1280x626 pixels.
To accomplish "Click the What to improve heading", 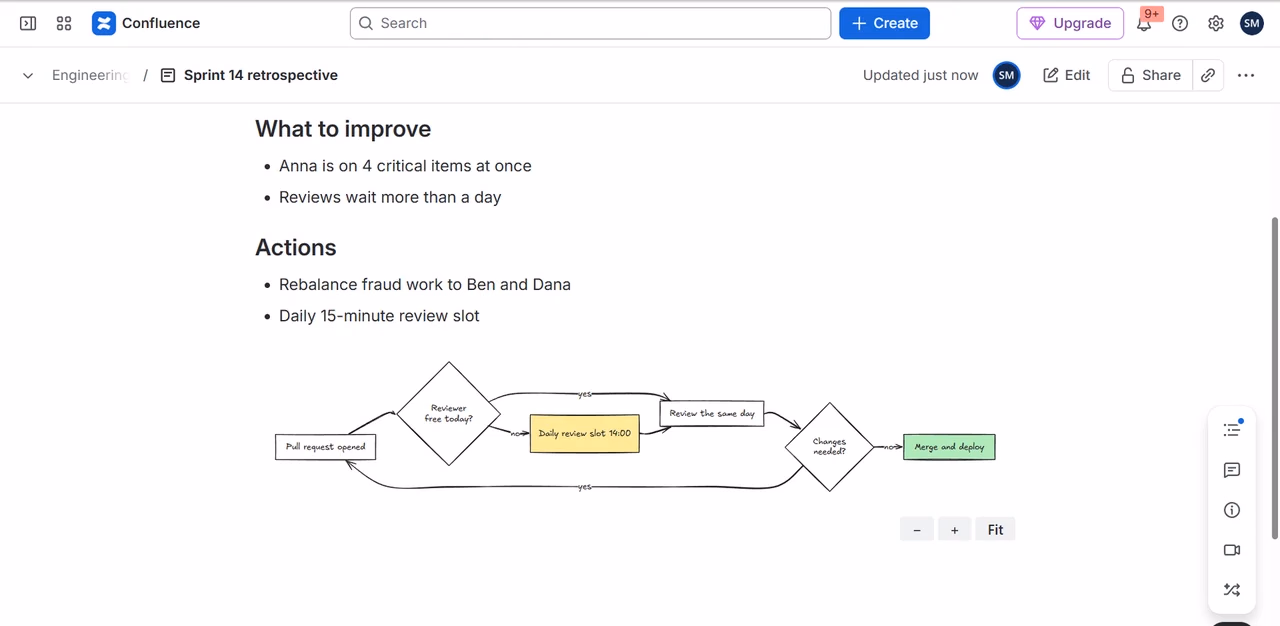I will coord(343,129).
